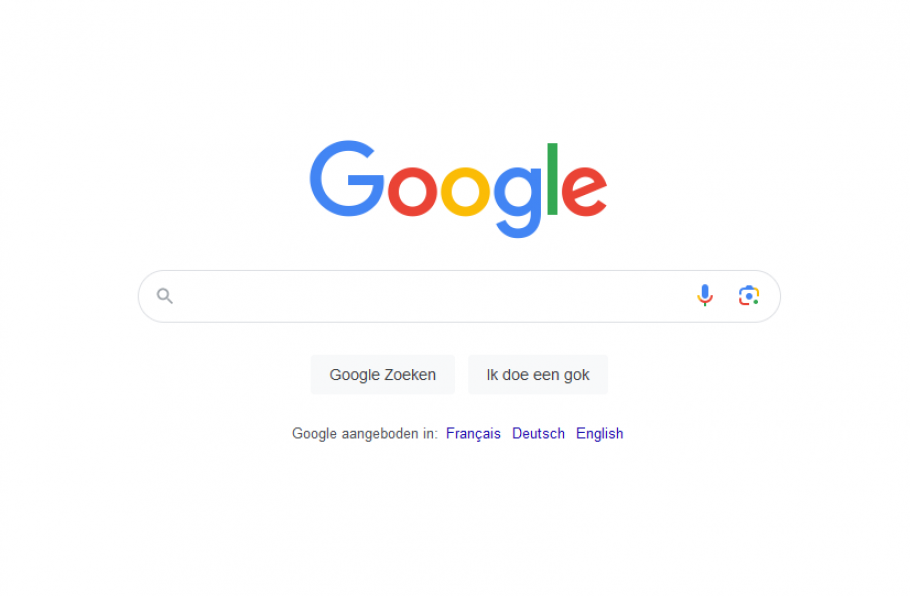This screenshot has width=910, height=596.
Task: Select the full Google logo image
Action: tap(458, 189)
